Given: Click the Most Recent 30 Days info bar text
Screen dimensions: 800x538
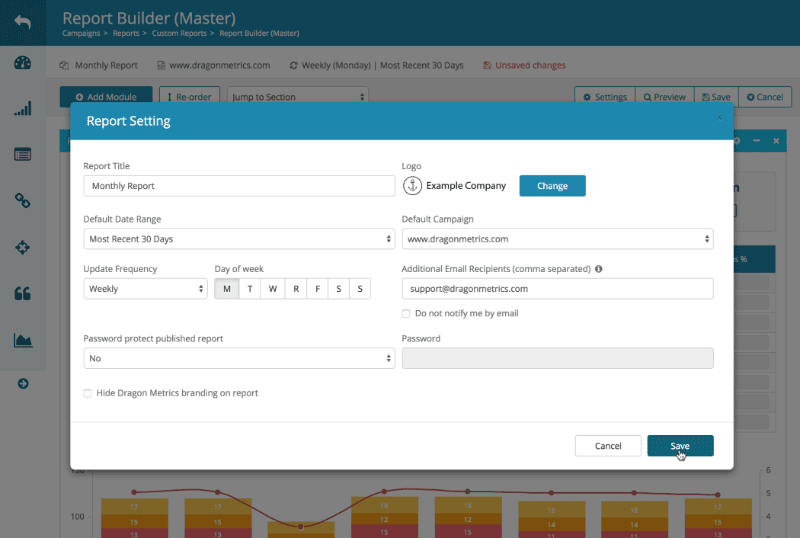Looking at the screenshot, I should coord(421,65).
